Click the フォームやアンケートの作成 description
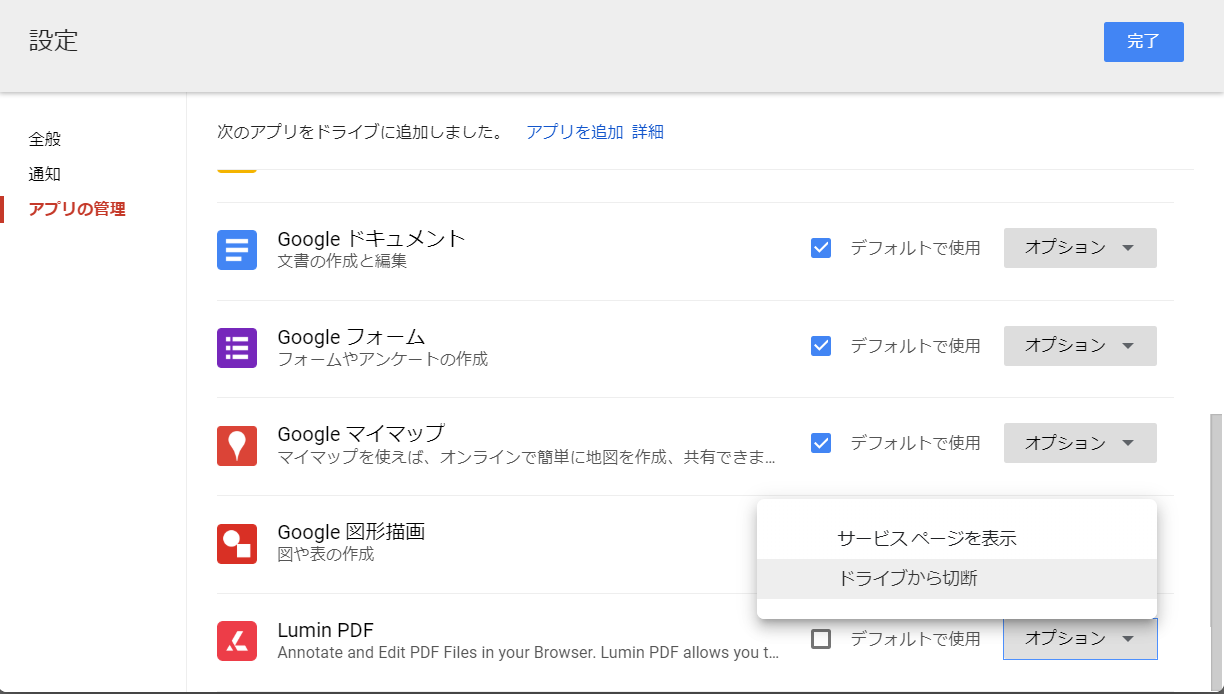The height and width of the screenshot is (694, 1224). (383, 359)
